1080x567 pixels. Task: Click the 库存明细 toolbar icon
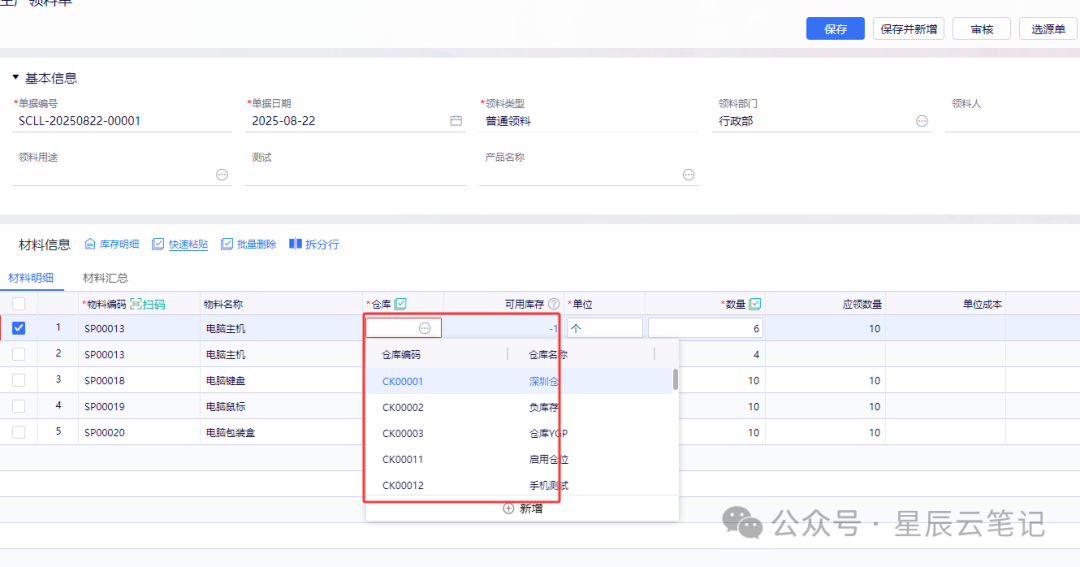[x=90, y=244]
